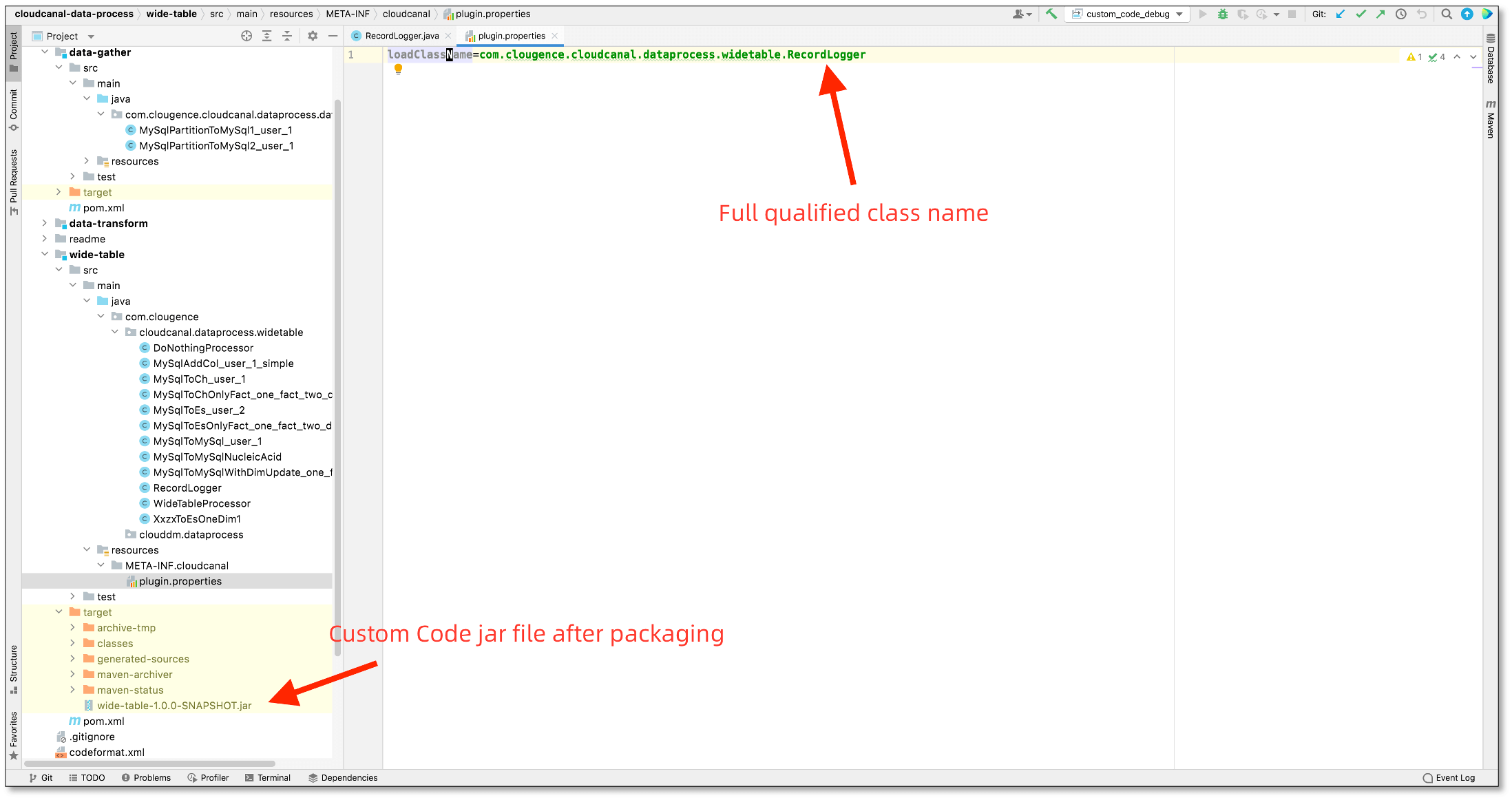
Task: Collapse all tree nodes via collapse icon
Action: click(x=287, y=36)
